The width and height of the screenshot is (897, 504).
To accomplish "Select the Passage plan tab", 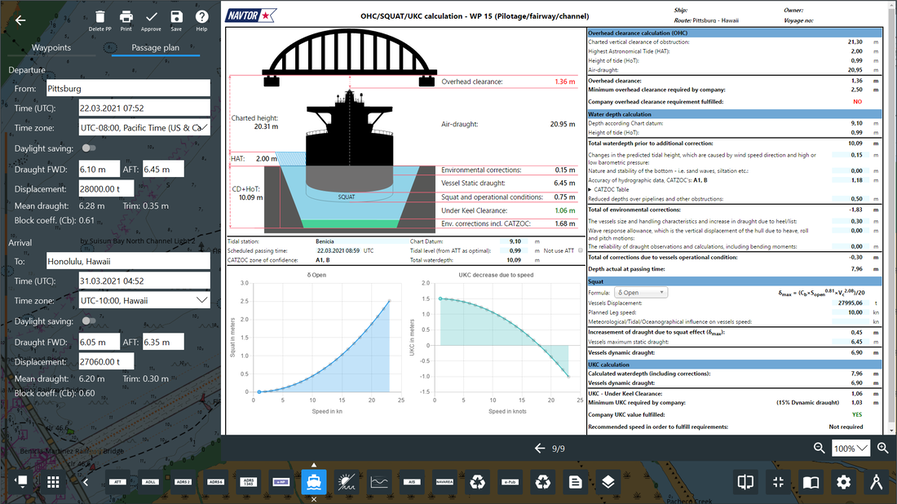I will [155, 47].
